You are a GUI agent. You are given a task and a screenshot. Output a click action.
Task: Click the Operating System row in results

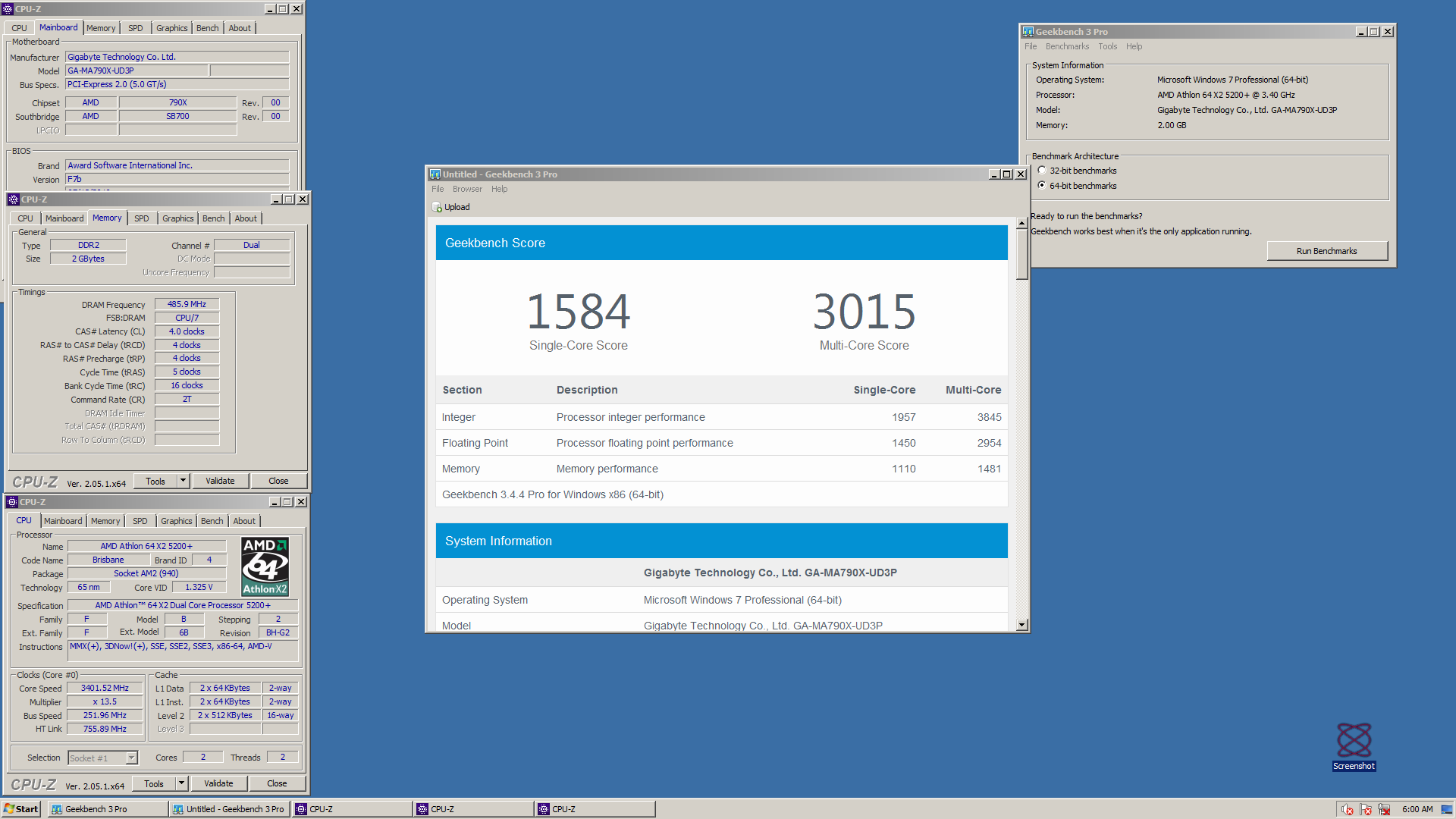(721, 600)
